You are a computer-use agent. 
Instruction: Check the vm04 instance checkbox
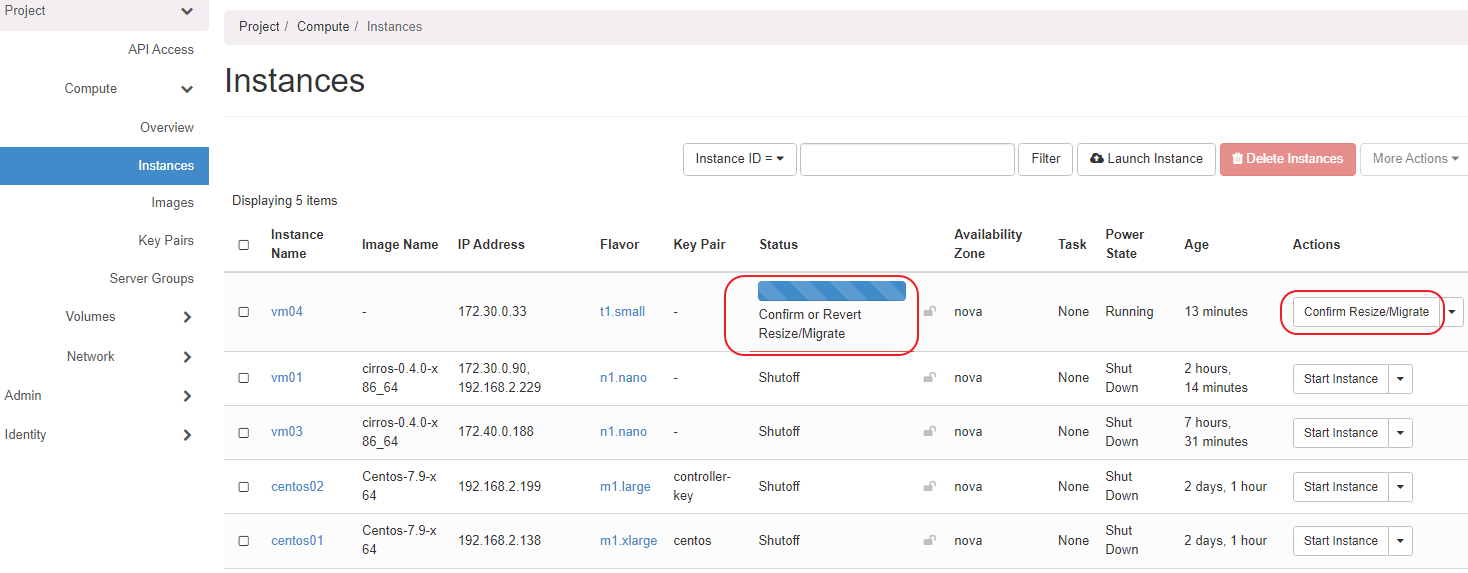244,312
